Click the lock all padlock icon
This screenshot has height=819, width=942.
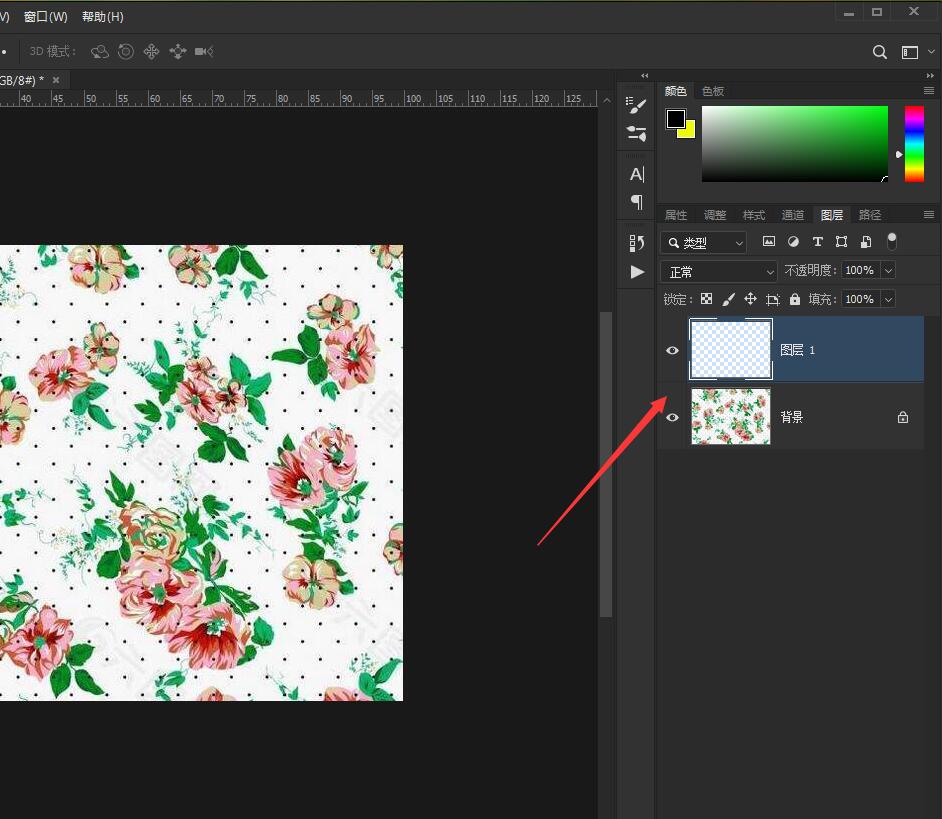click(795, 299)
